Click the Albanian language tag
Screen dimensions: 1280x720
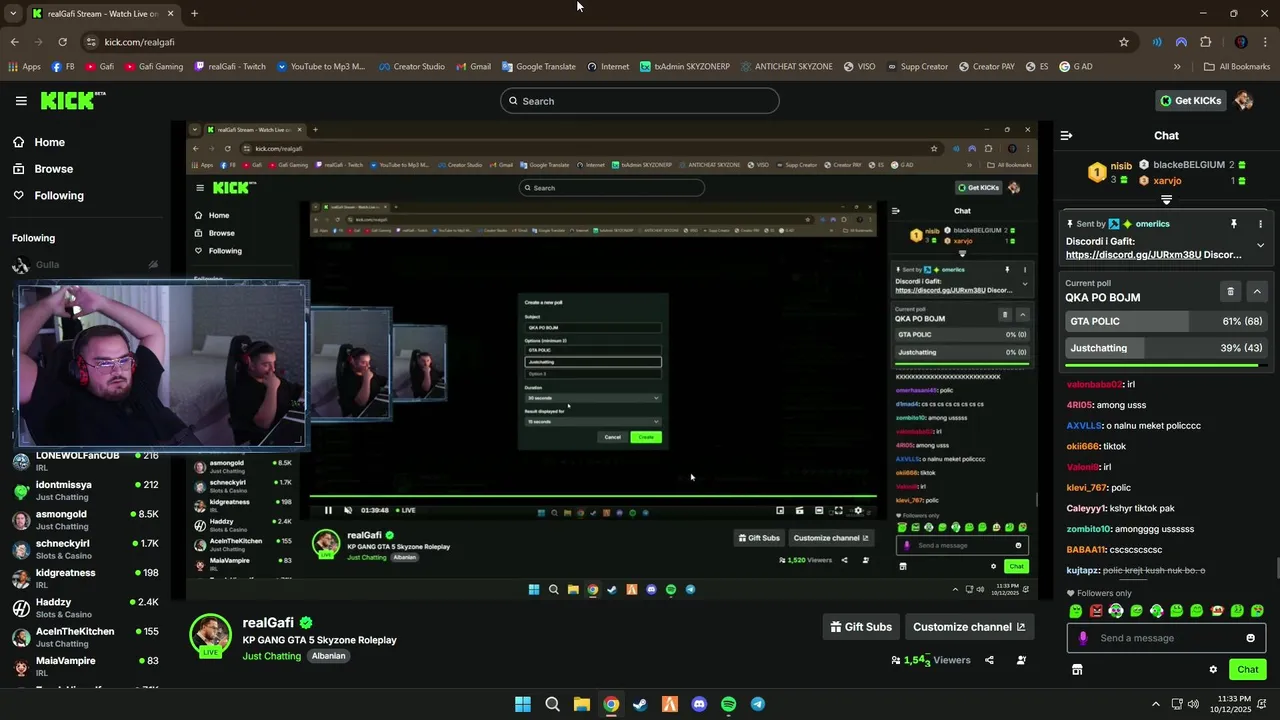[x=328, y=656]
